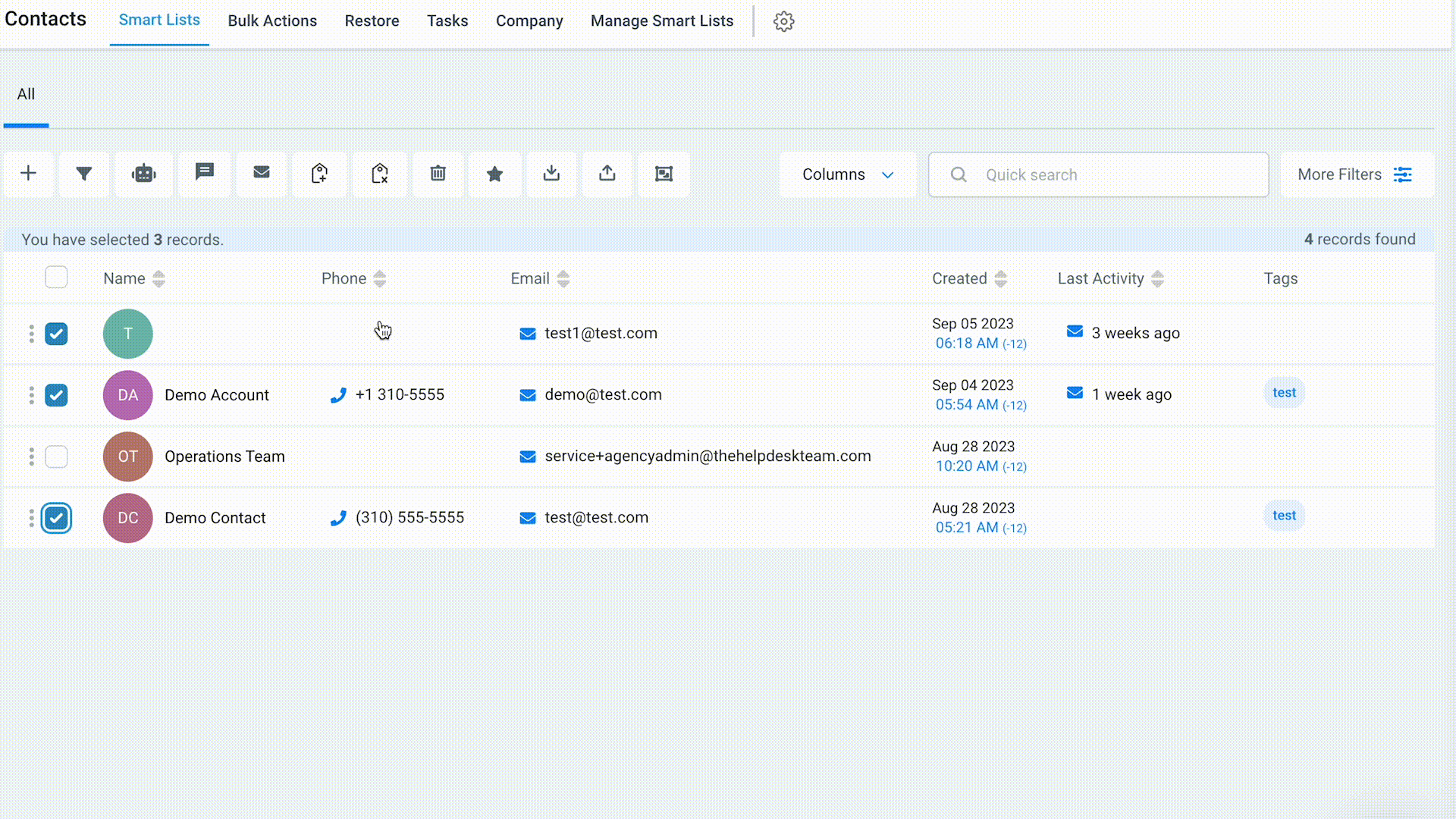Click the delete contacts trash icon
This screenshot has height=819, width=1456.
(x=438, y=174)
